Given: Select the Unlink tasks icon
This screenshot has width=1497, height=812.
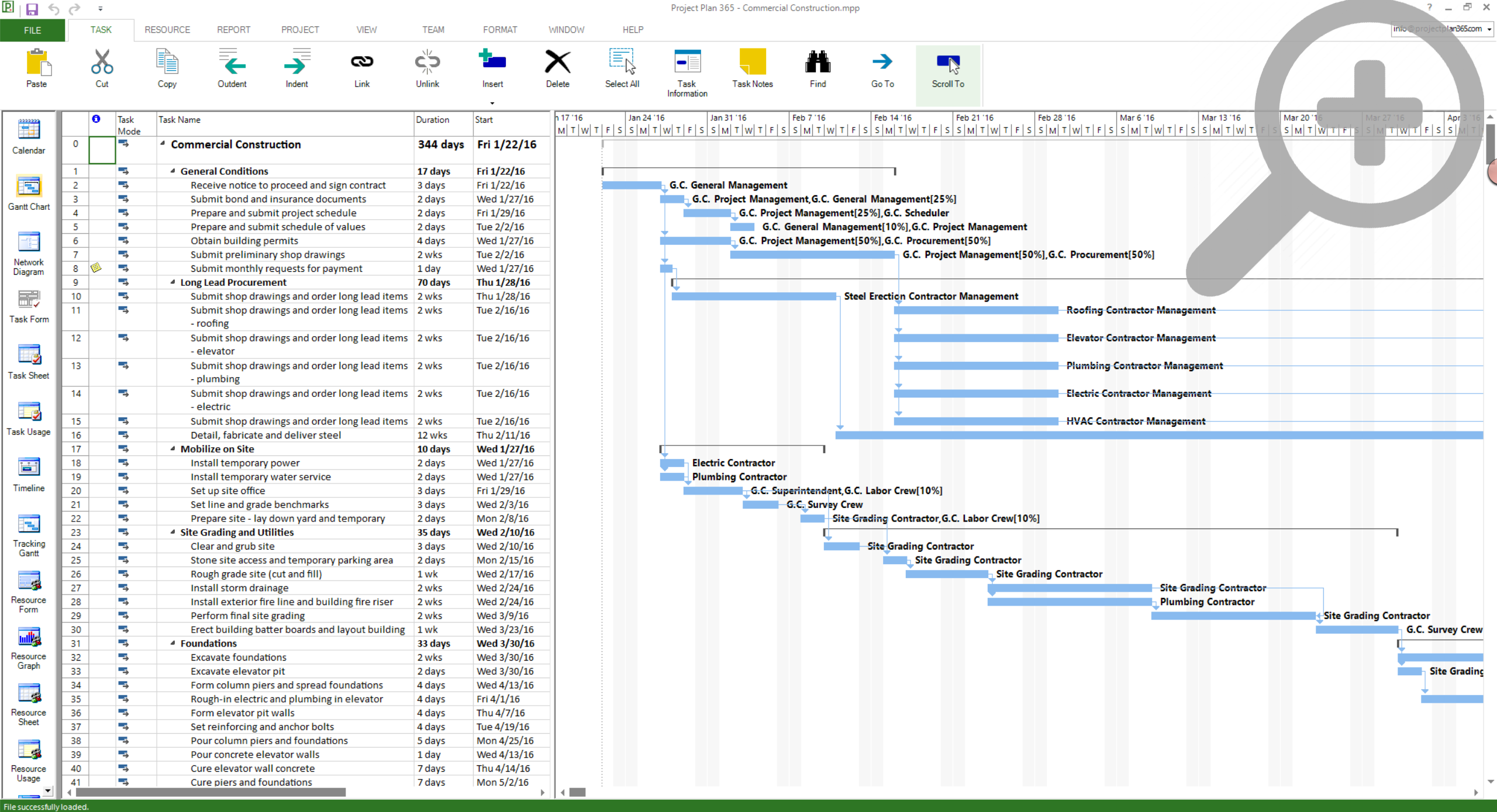Looking at the screenshot, I should point(427,62).
